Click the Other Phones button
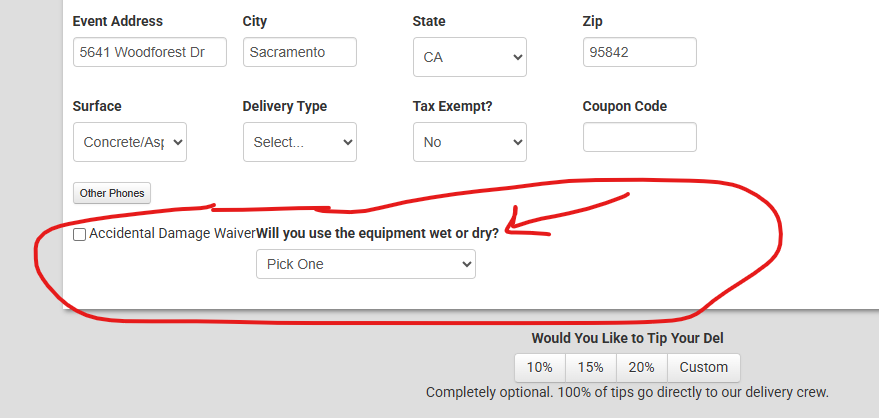The width and height of the screenshot is (879, 418). click(112, 193)
